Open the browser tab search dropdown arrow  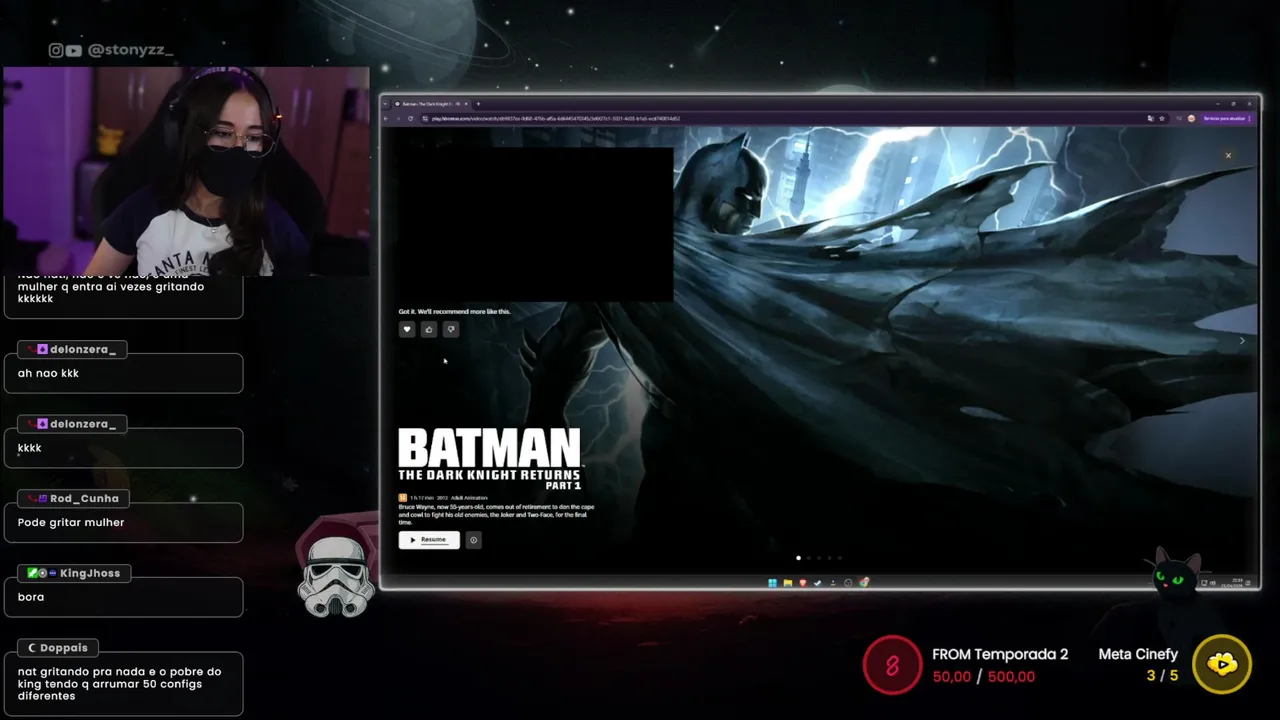click(385, 104)
